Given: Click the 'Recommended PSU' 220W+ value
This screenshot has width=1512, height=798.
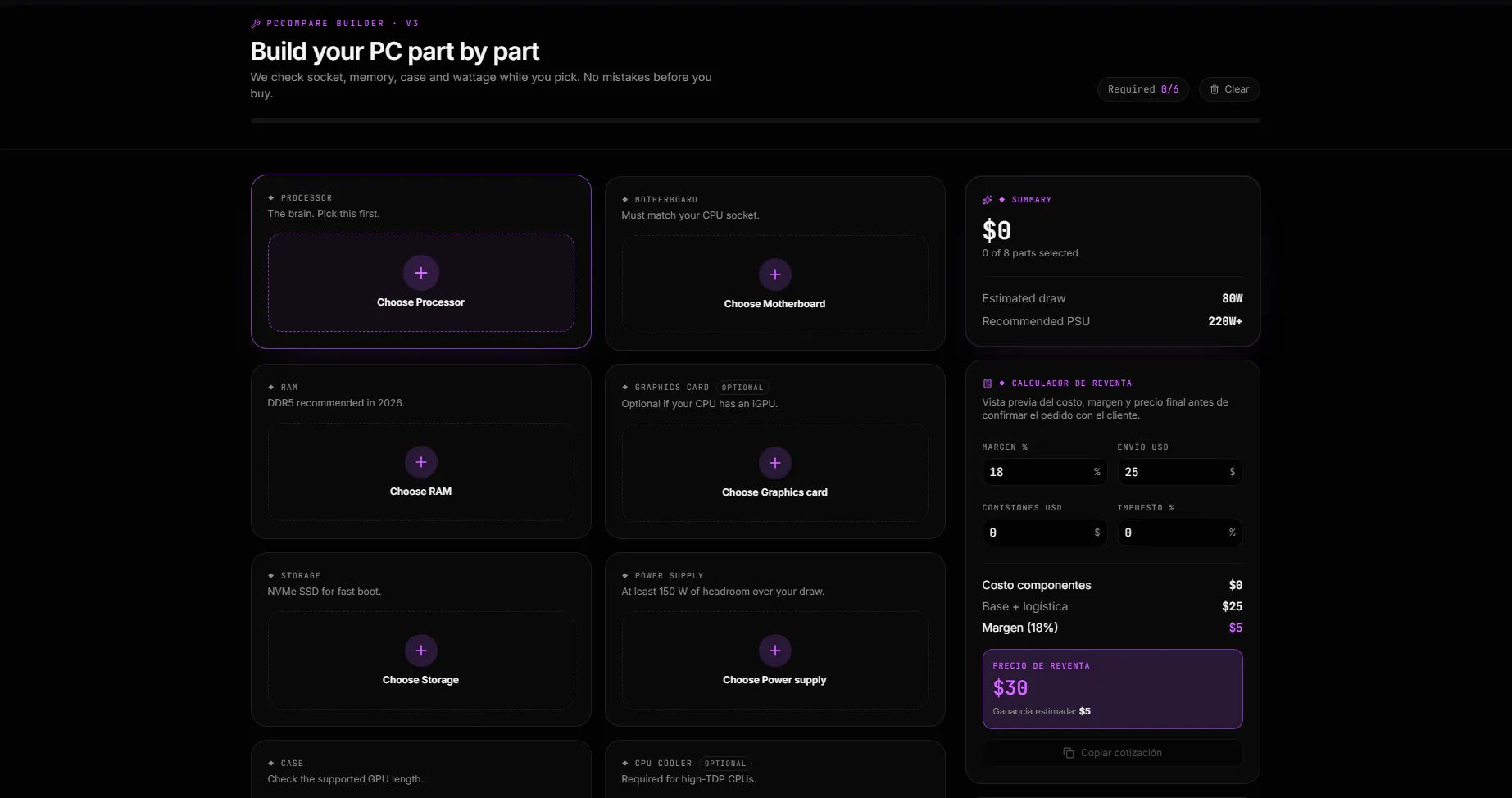Looking at the screenshot, I should click(1225, 321).
